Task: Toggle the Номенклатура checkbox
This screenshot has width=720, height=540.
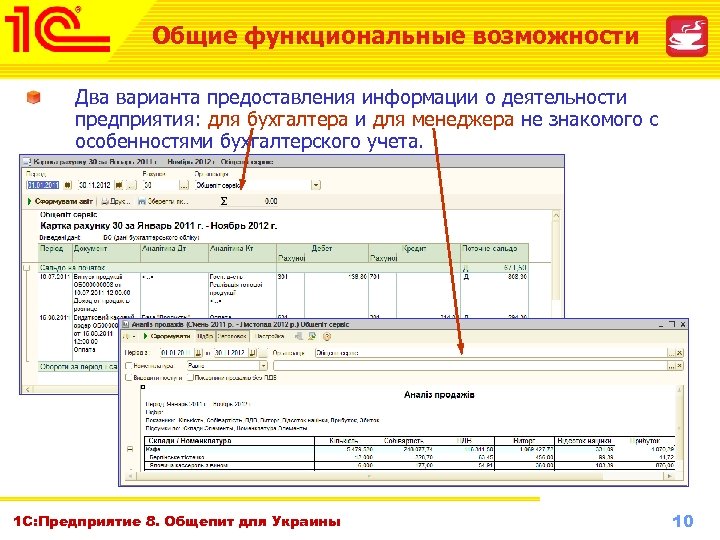Action: (129, 366)
